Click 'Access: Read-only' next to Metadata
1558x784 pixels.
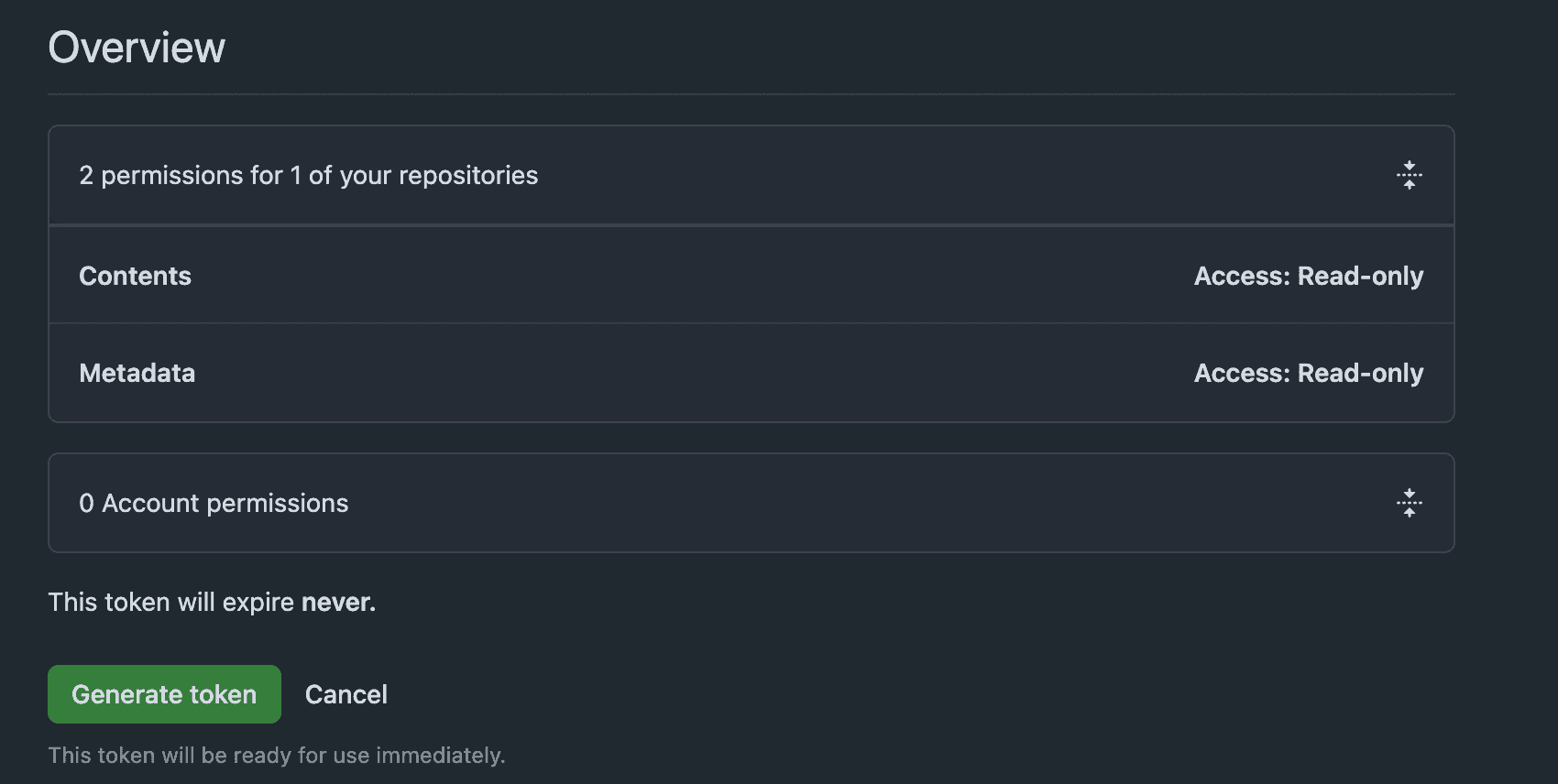[1309, 373]
